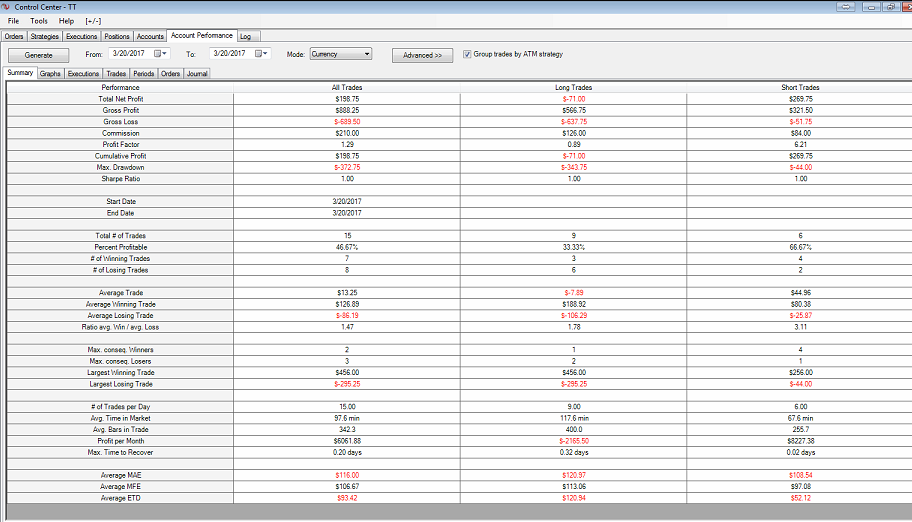Click the Generate button
The height and width of the screenshot is (522, 912).
pyautogui.click(x=38, y=55)
